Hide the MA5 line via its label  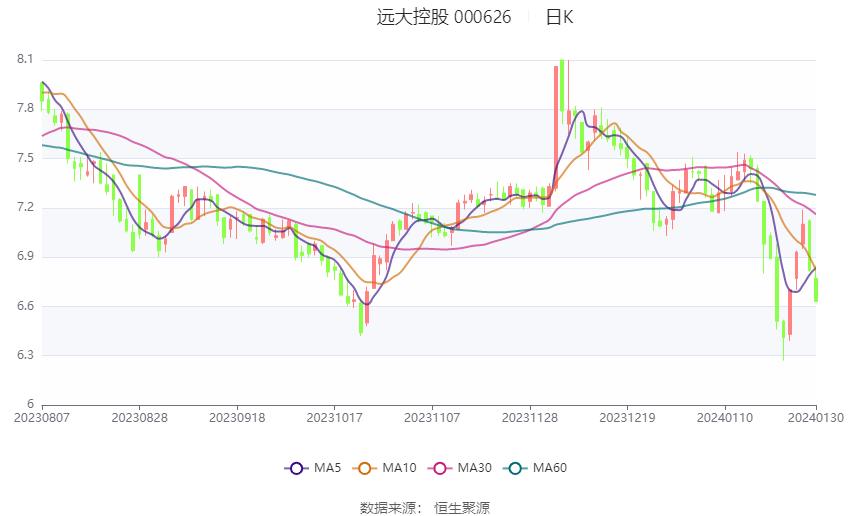point(327,468)
